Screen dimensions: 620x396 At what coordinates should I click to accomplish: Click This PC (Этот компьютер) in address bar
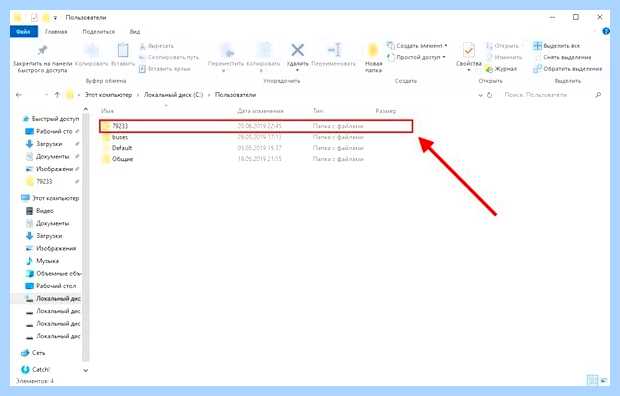[x=108, y=95]
